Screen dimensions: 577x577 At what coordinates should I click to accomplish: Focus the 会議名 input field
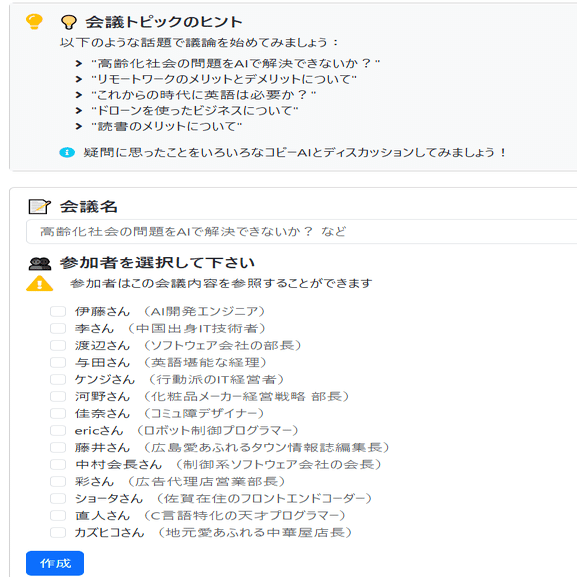tap(301, 231)
